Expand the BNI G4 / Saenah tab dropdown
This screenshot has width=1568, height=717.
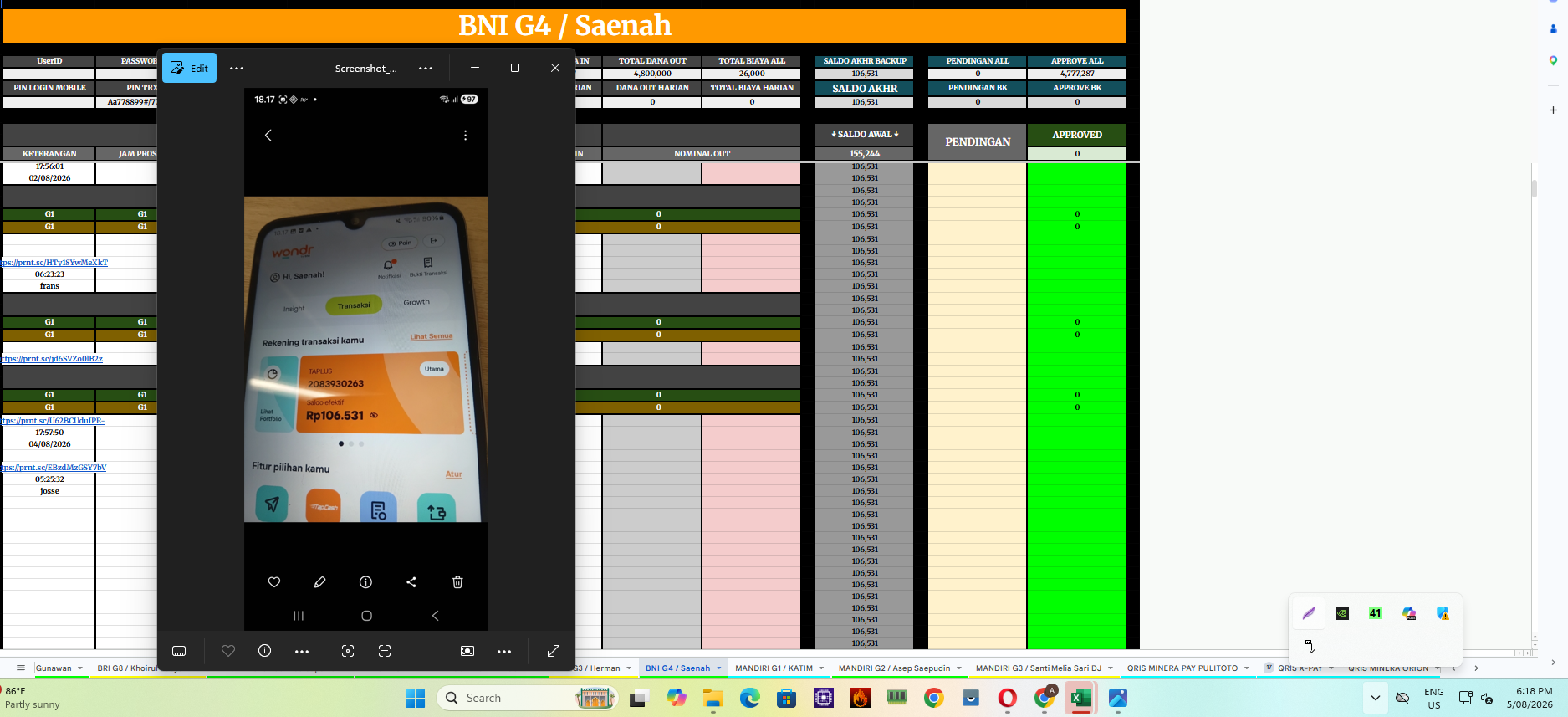pos(718,668)
